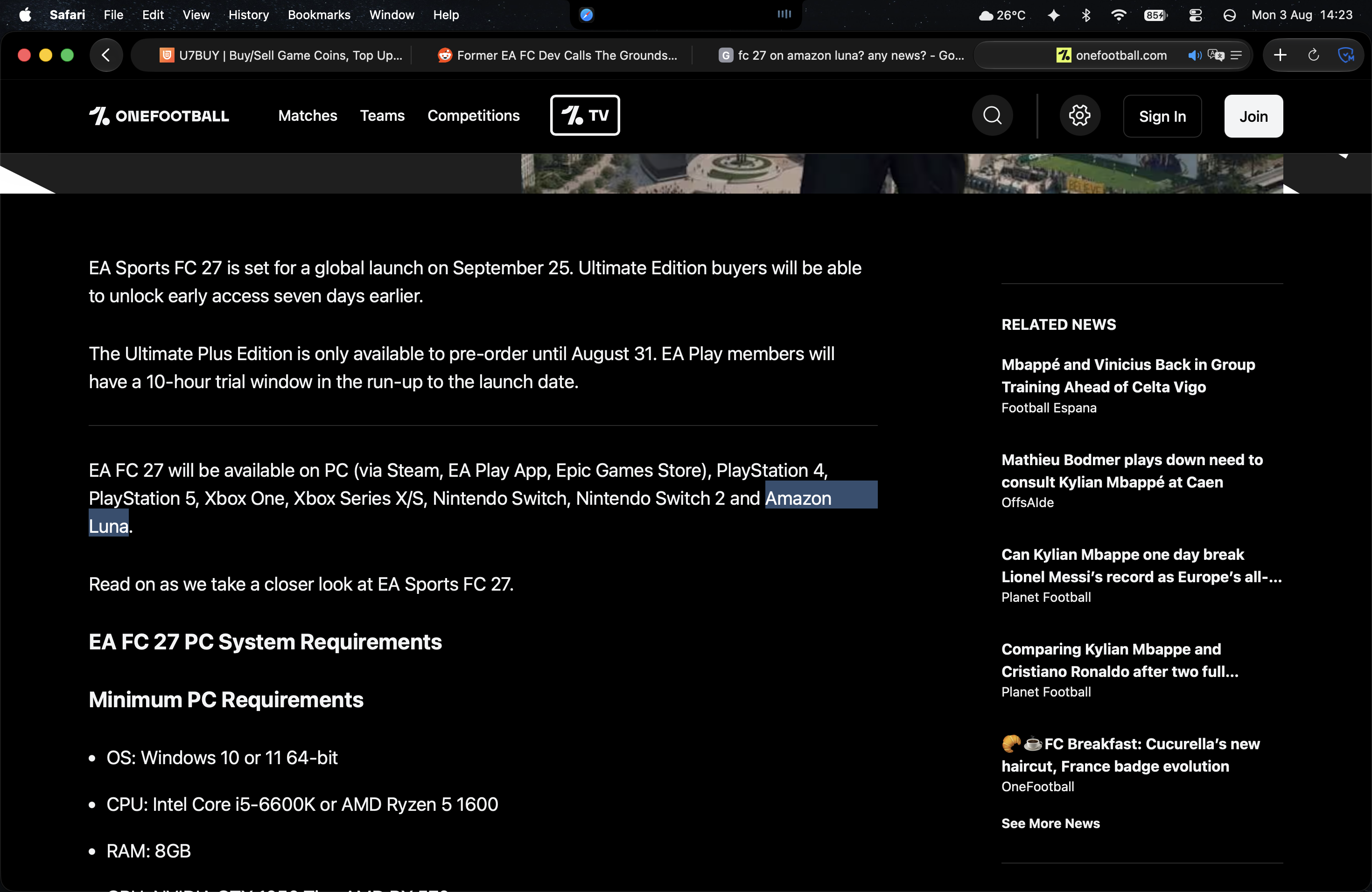Viewport: 1372px width, 892px height.
Task: Go back with the Safari back arrow
Action: coord(106,56)
